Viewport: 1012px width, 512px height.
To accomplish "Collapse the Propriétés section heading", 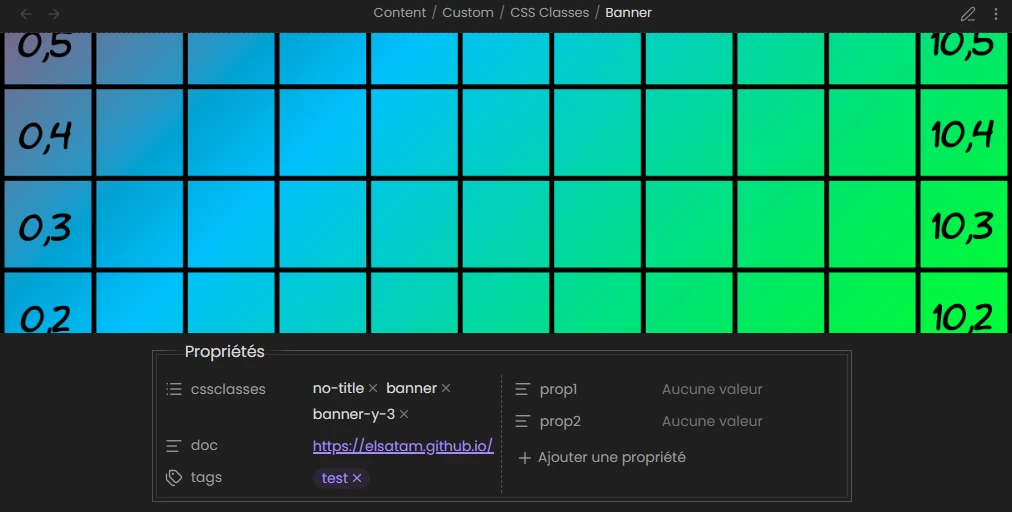I will [225, 352].
